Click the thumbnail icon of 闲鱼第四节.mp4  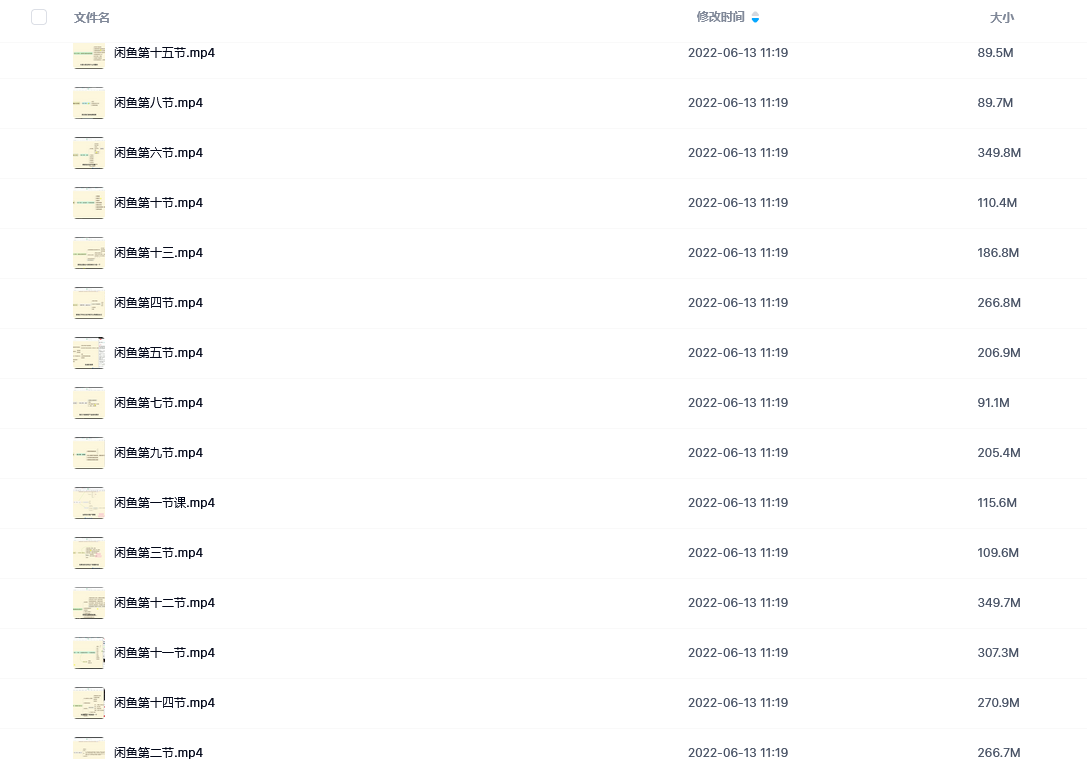click(89, 303)
